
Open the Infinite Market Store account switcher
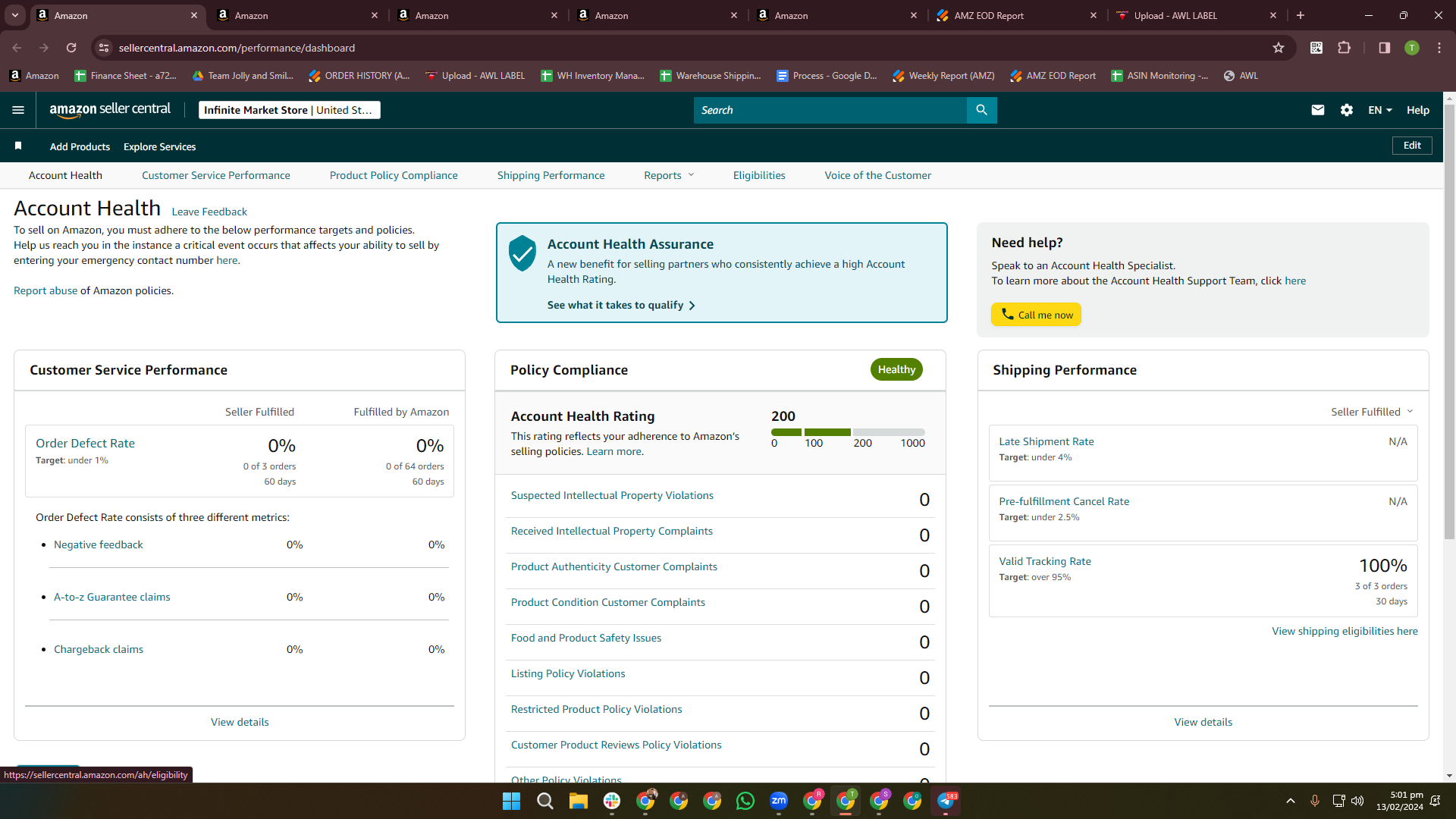[289, 110]
